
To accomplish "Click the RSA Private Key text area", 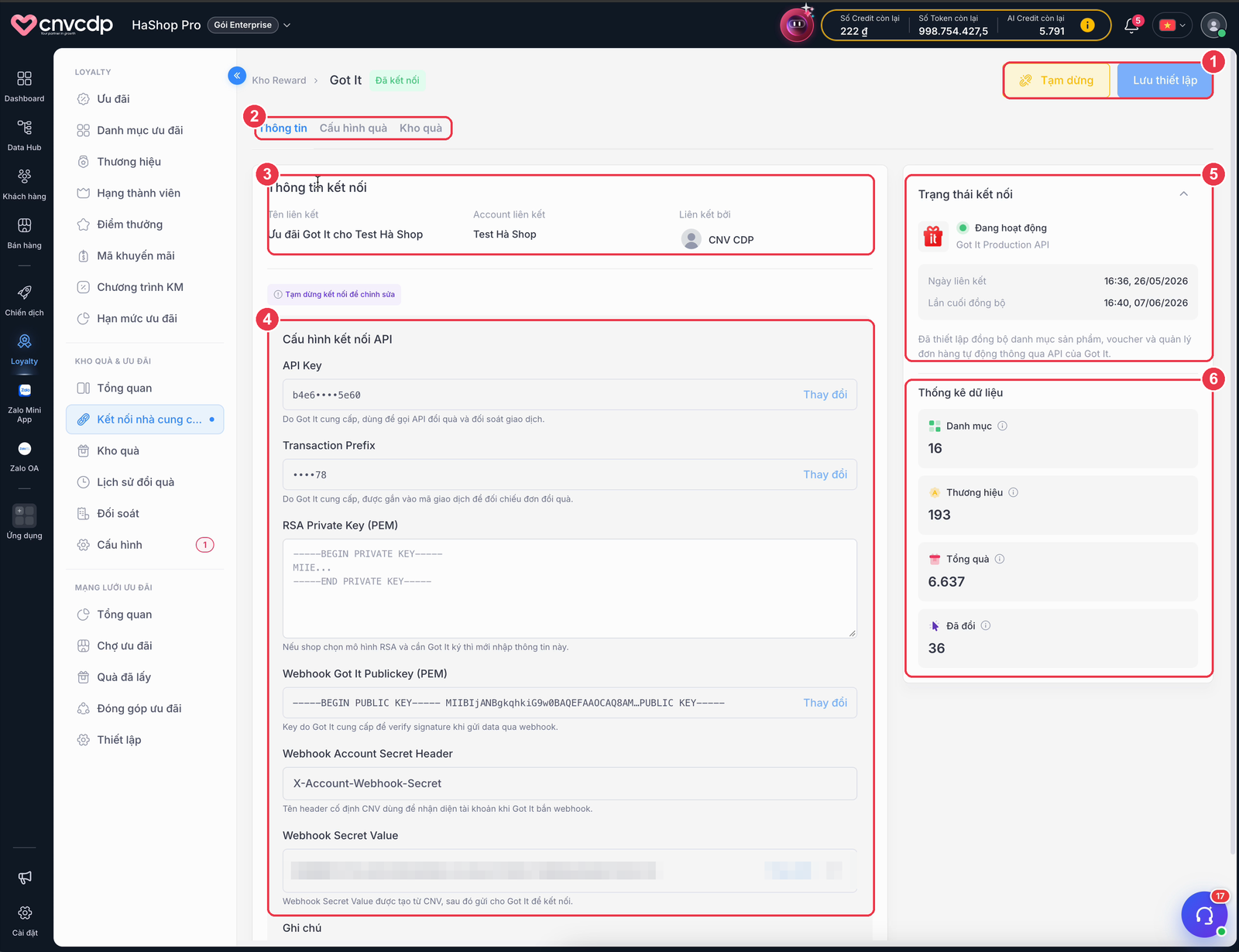I will point(570,588).
